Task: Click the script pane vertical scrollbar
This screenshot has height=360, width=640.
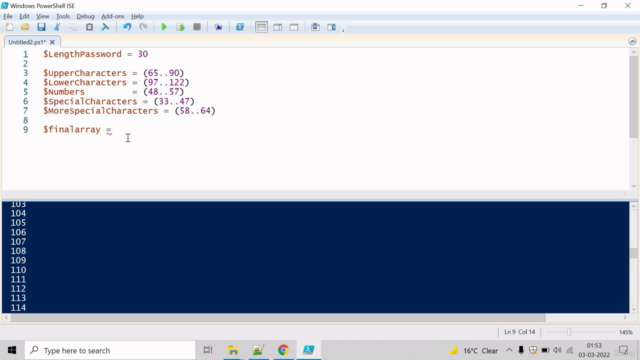Action: pyautogui.click(x=633, y=97)
